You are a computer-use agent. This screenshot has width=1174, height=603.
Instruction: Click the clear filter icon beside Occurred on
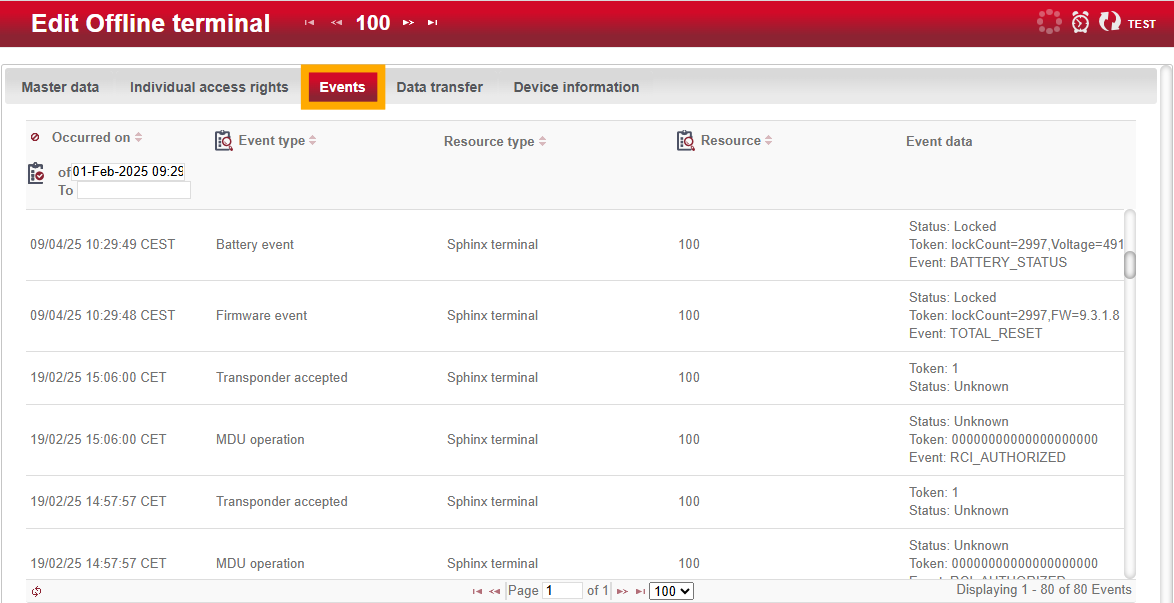[35, 137]
